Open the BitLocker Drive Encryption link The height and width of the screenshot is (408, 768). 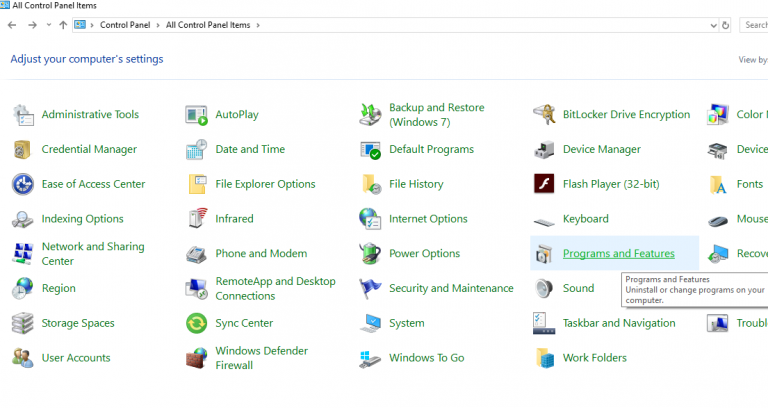(x=626, y=115)
